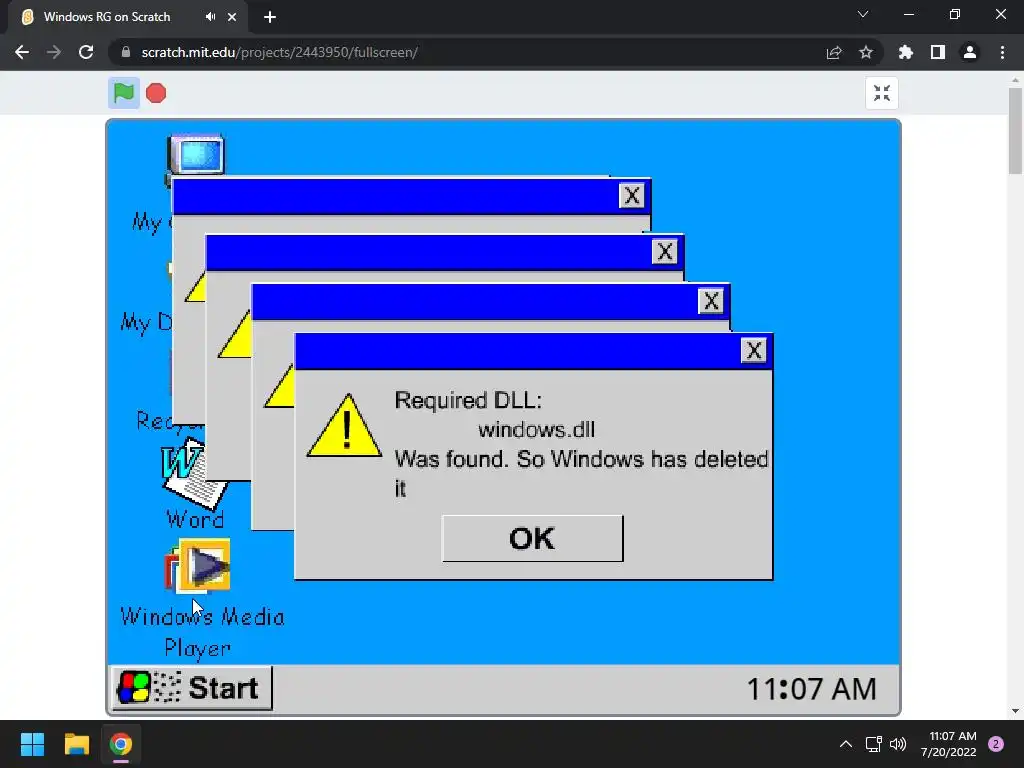This screenshot has height=768, width=1024.
Task: Open a new Chrome tab
Action: 270,18
